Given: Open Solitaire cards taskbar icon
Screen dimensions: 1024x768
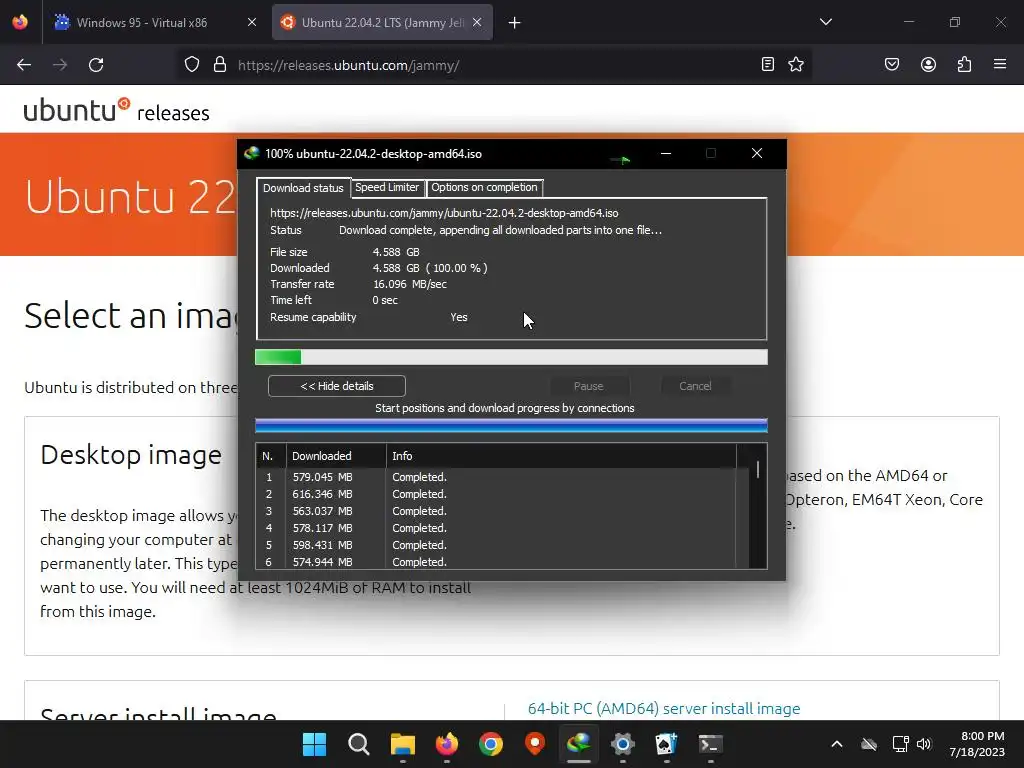Looking at the screenshot, I should click(x=667, y=744).
